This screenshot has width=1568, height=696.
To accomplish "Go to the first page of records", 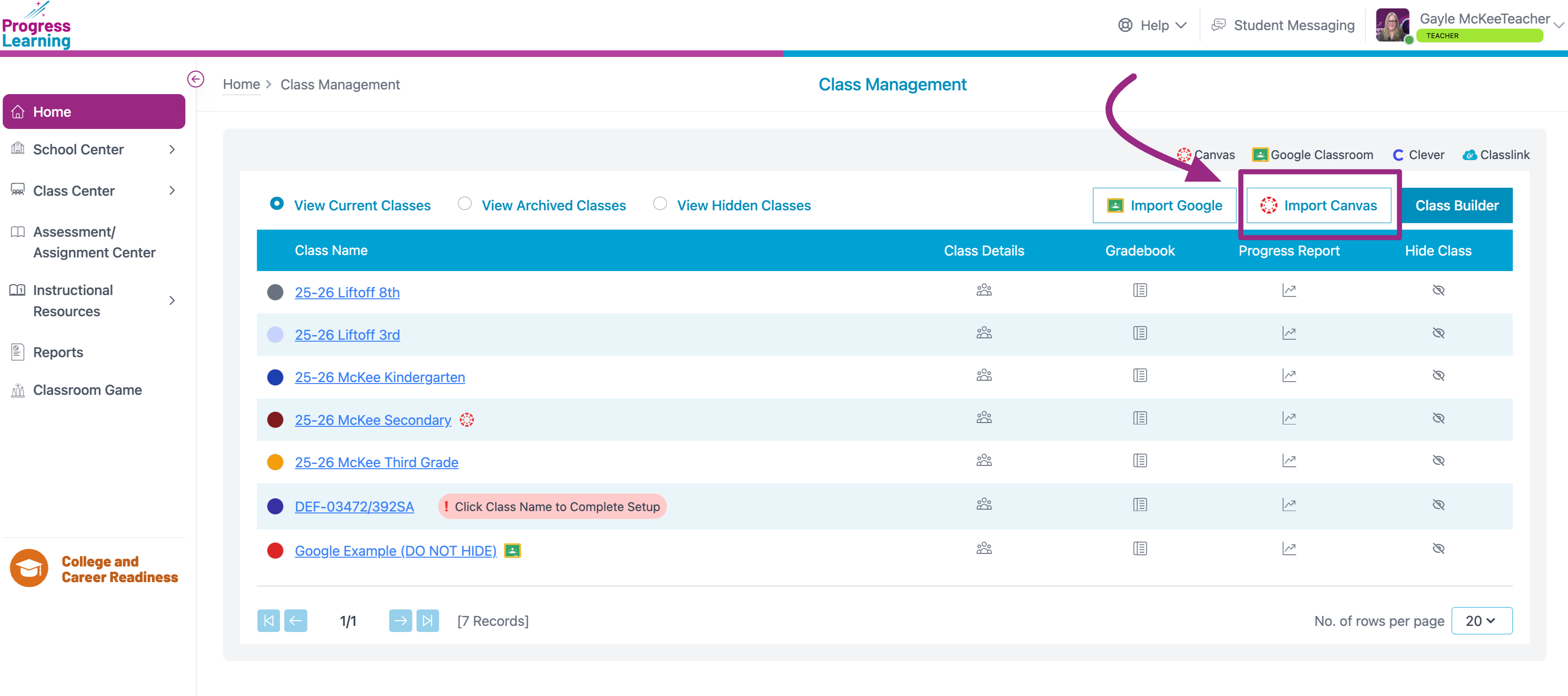I will (268, 621).
